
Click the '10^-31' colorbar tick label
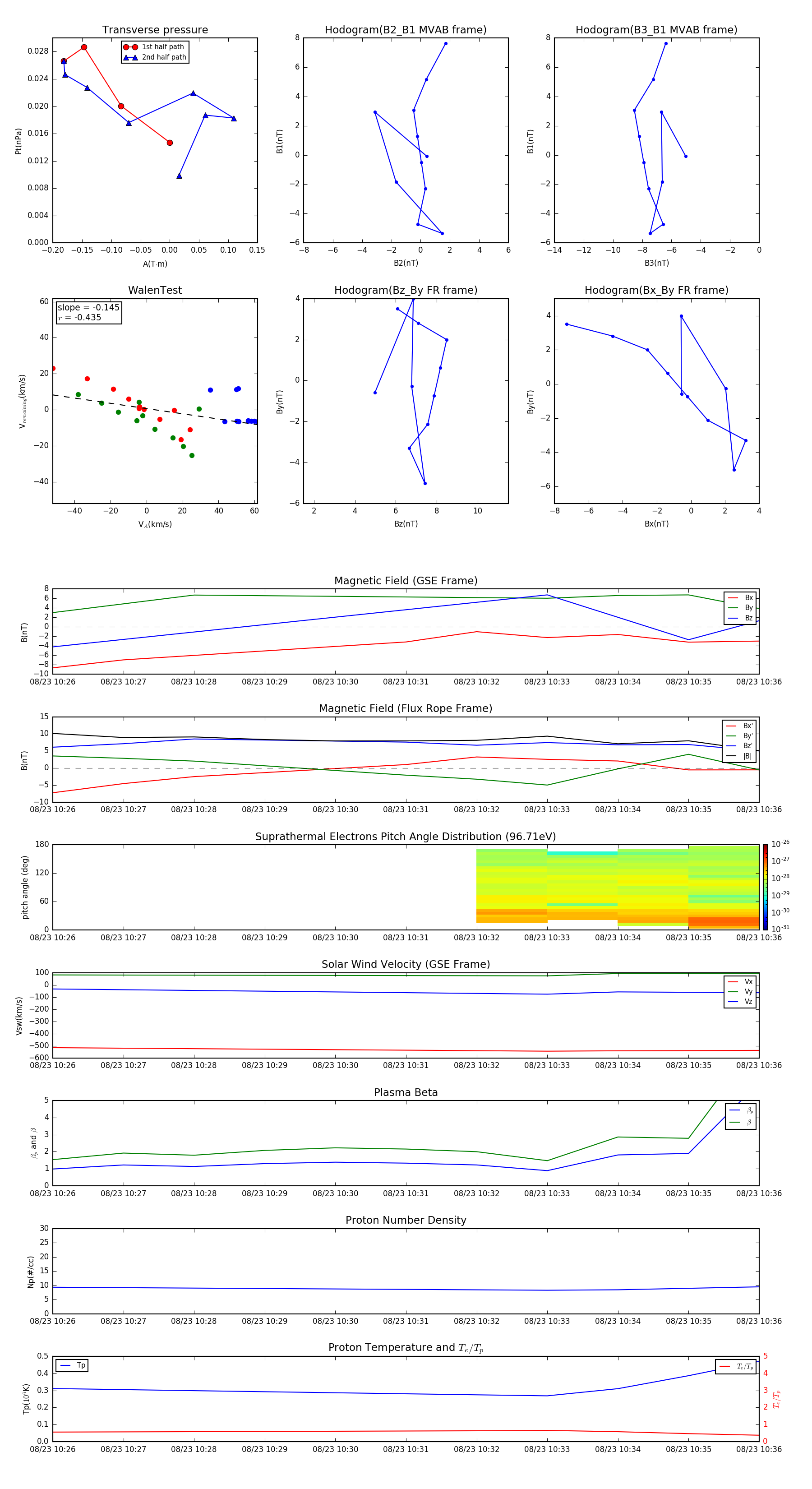780,929
